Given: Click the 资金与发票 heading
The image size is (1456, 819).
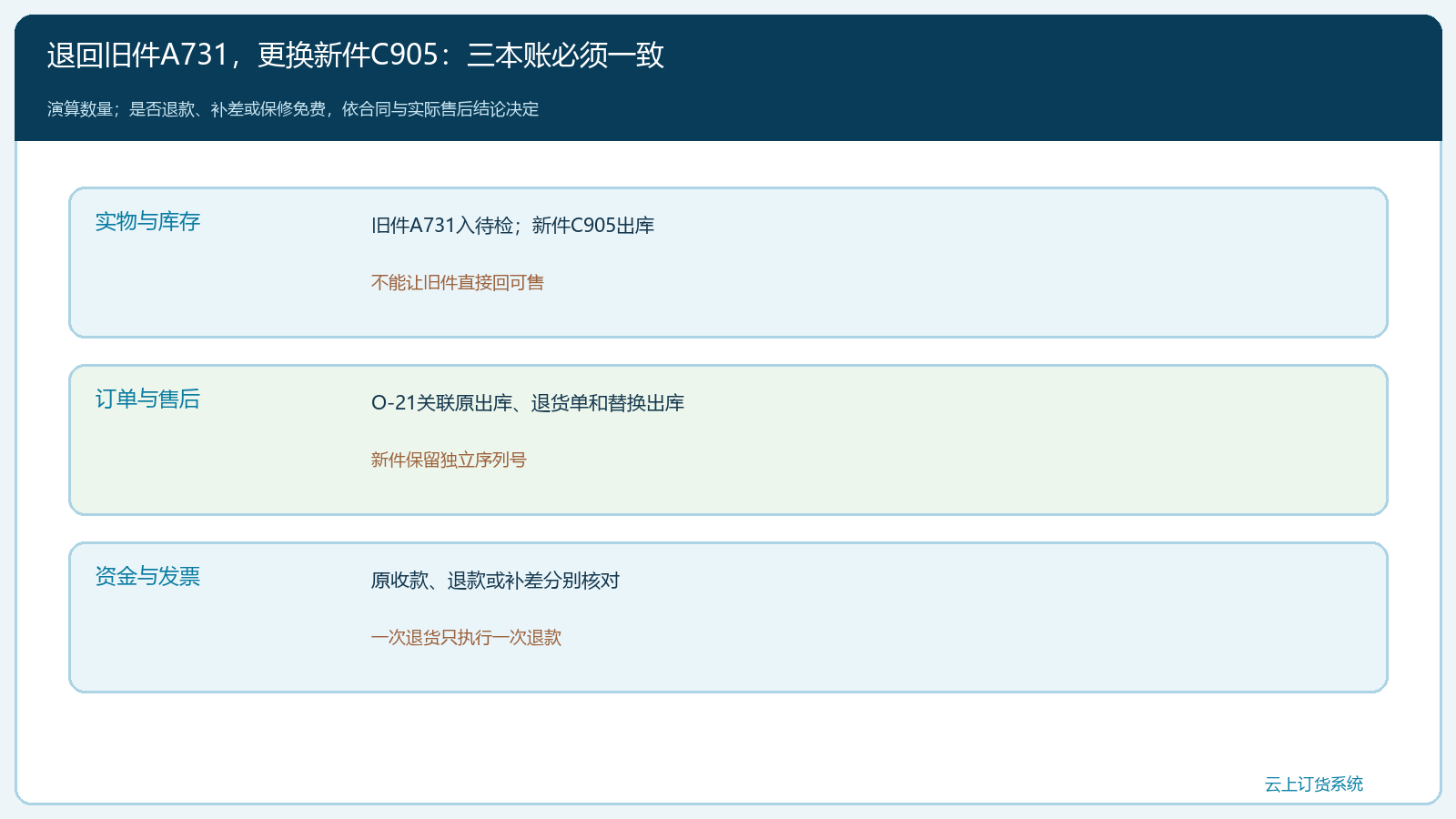Looking at the screenshot, I should click(x=147, y=576).
